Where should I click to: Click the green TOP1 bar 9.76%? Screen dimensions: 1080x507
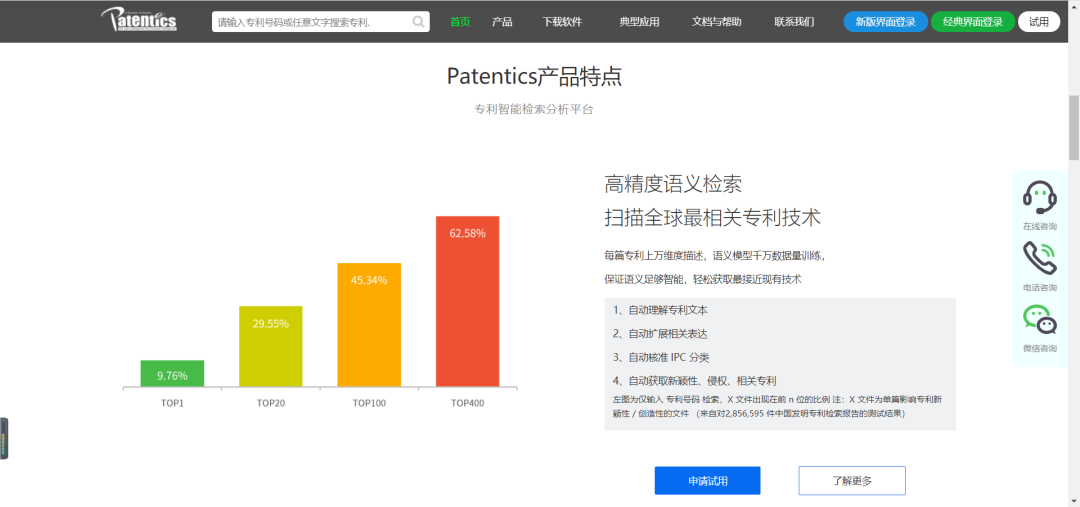[172, 373]
